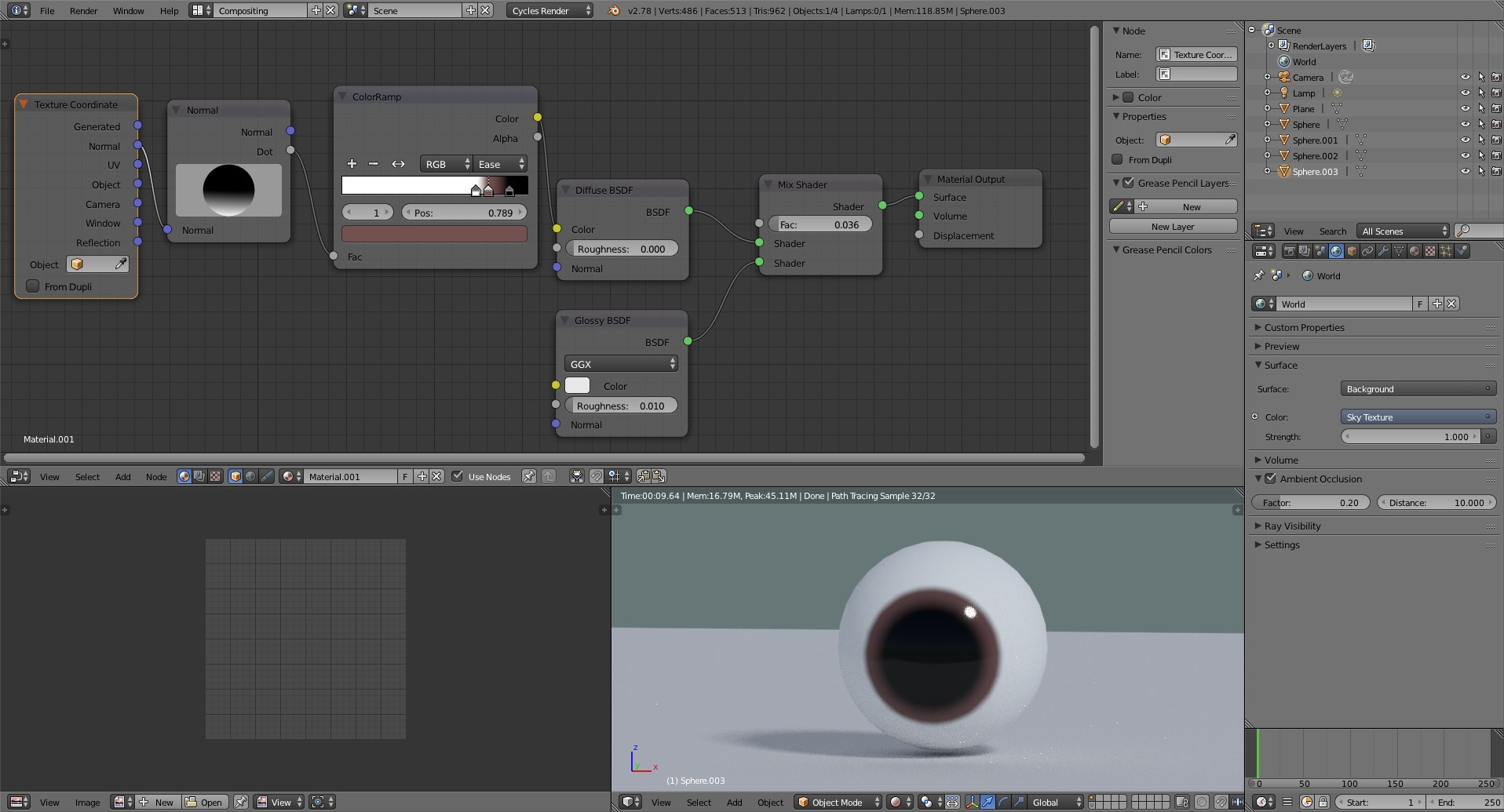1504x812 pixels.
Task: Open the File menu
Action: click(x=47, y=10)
